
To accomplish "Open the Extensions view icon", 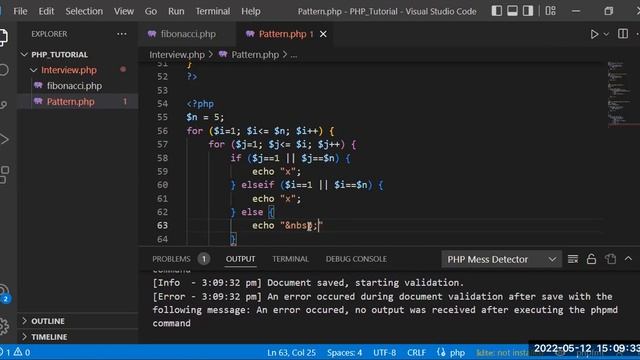I will tap(3, 174).
